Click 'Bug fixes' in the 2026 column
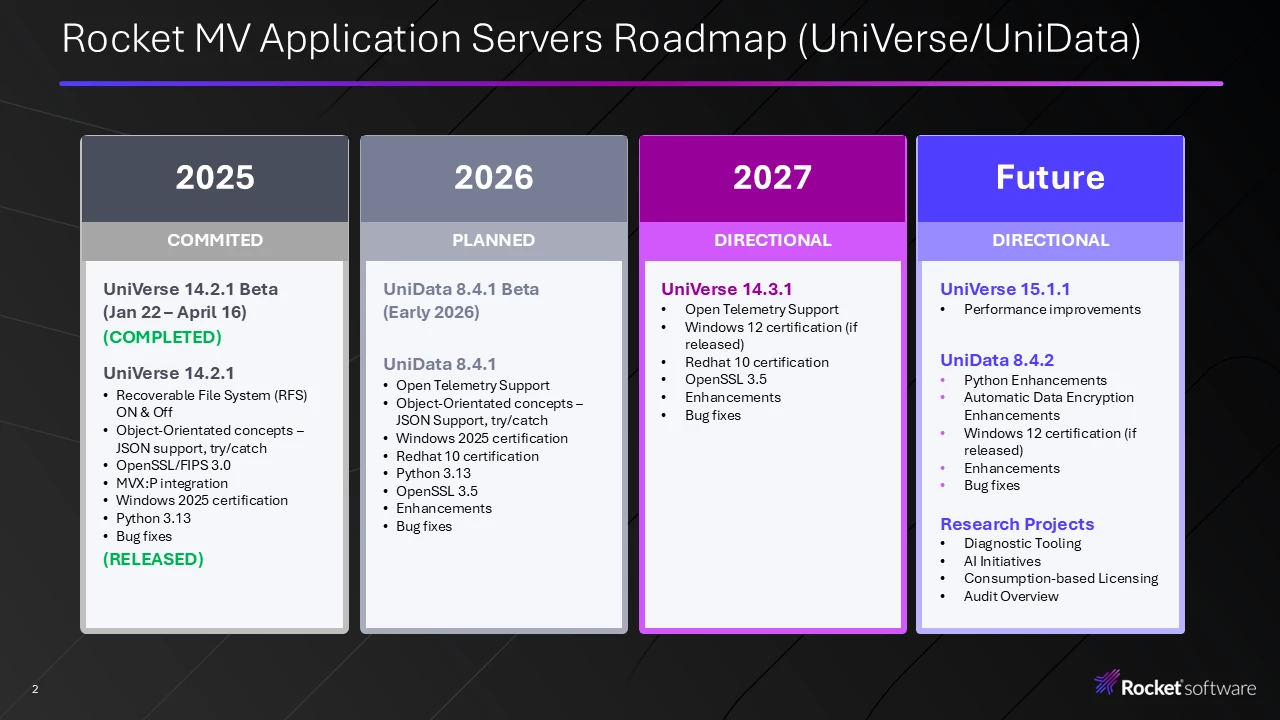The image size is (1280, 720). pyautogui.click(x=424, y=526)
